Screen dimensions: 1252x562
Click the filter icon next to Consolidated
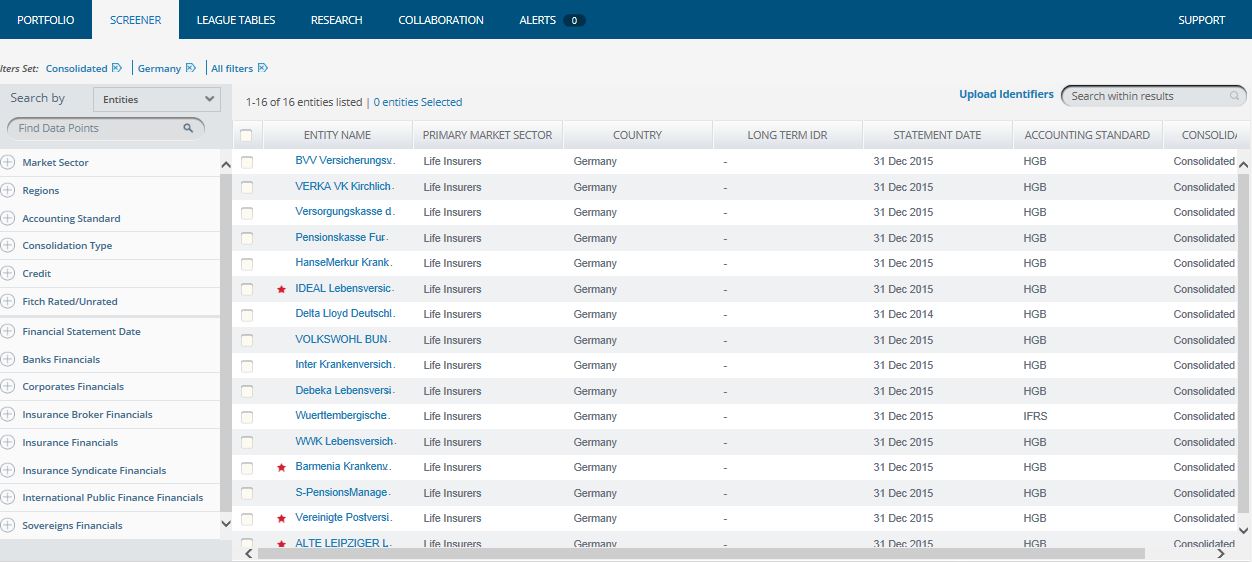[117, 68]
